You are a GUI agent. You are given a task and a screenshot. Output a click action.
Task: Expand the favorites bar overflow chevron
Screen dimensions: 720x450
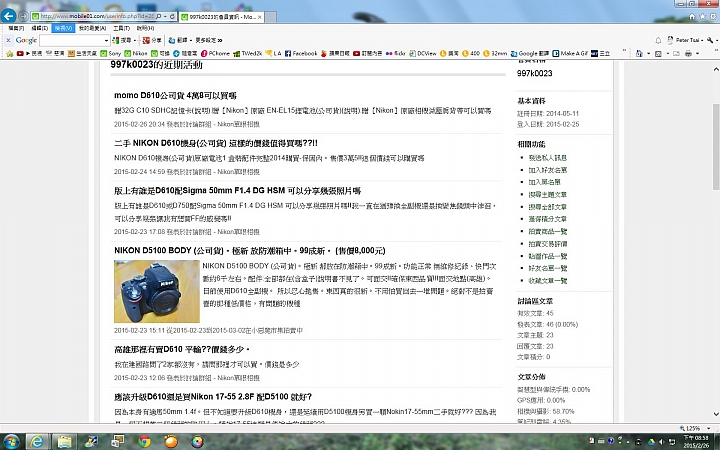624,50
